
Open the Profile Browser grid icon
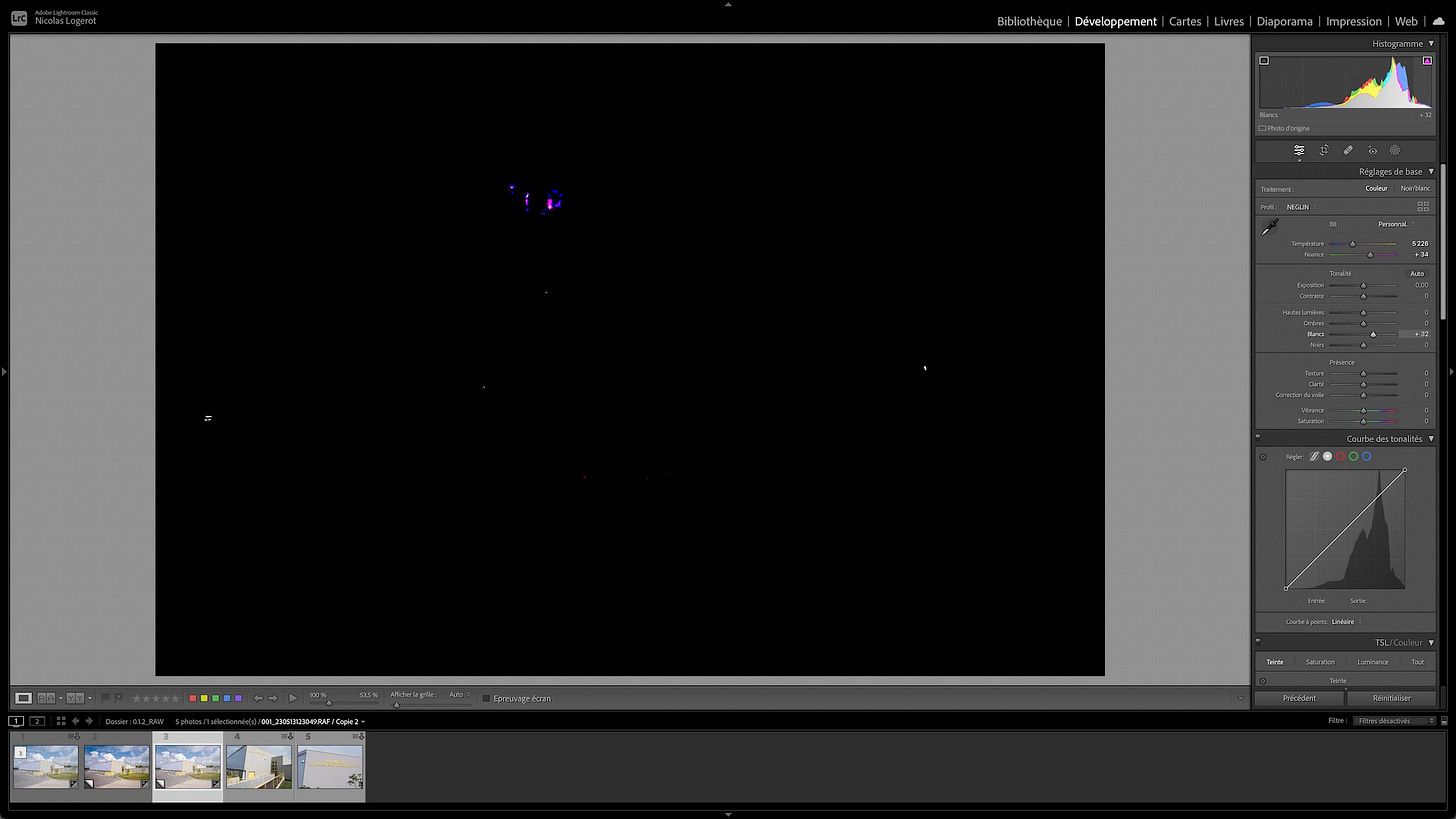pos(1423,206)
